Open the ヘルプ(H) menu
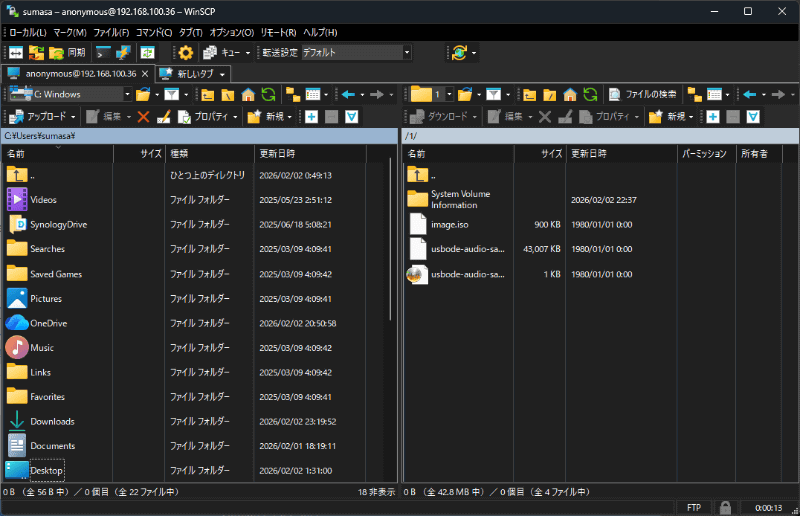This screenshot has height=516, width=800. point(320,33)
